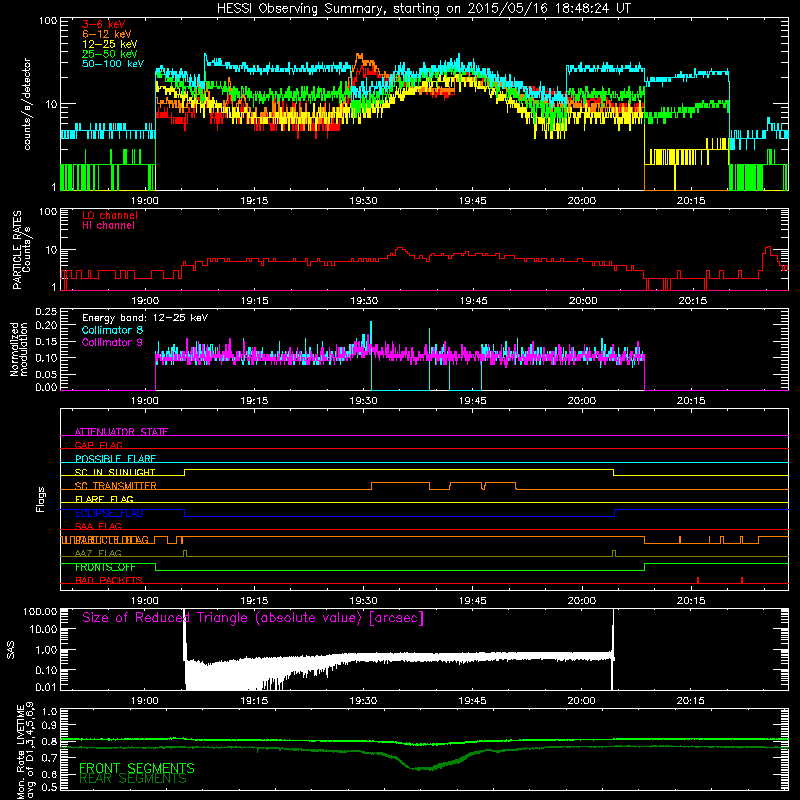The image size is (800, 800).
Task: Click the AAZ_FLAG label
Action: click(x=98, y=553)
